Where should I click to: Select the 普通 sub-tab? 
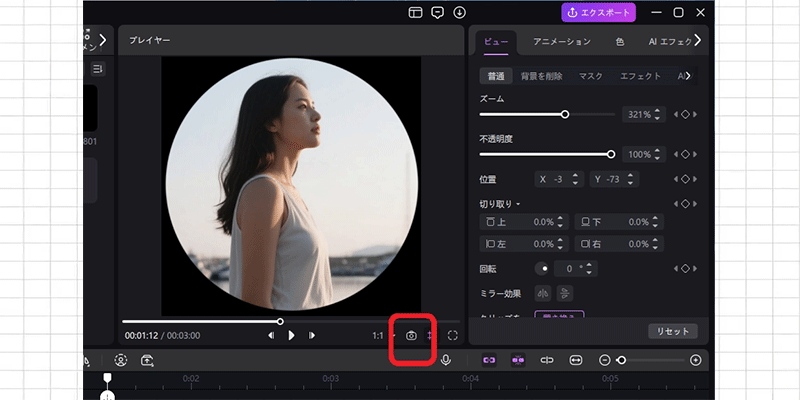coord(496,76)
